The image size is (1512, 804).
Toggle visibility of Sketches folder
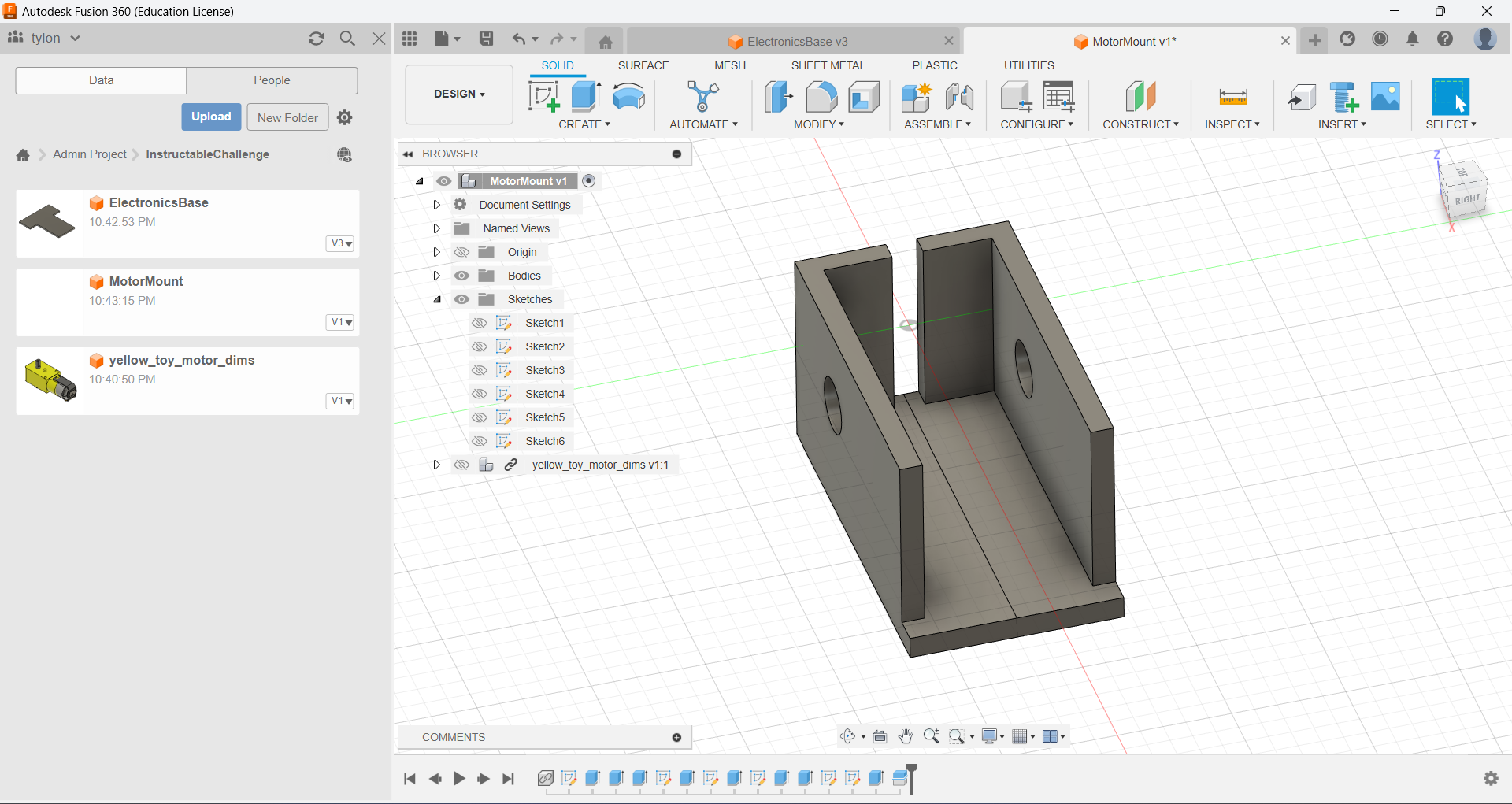pyautogui.click(x=461, y=299)
